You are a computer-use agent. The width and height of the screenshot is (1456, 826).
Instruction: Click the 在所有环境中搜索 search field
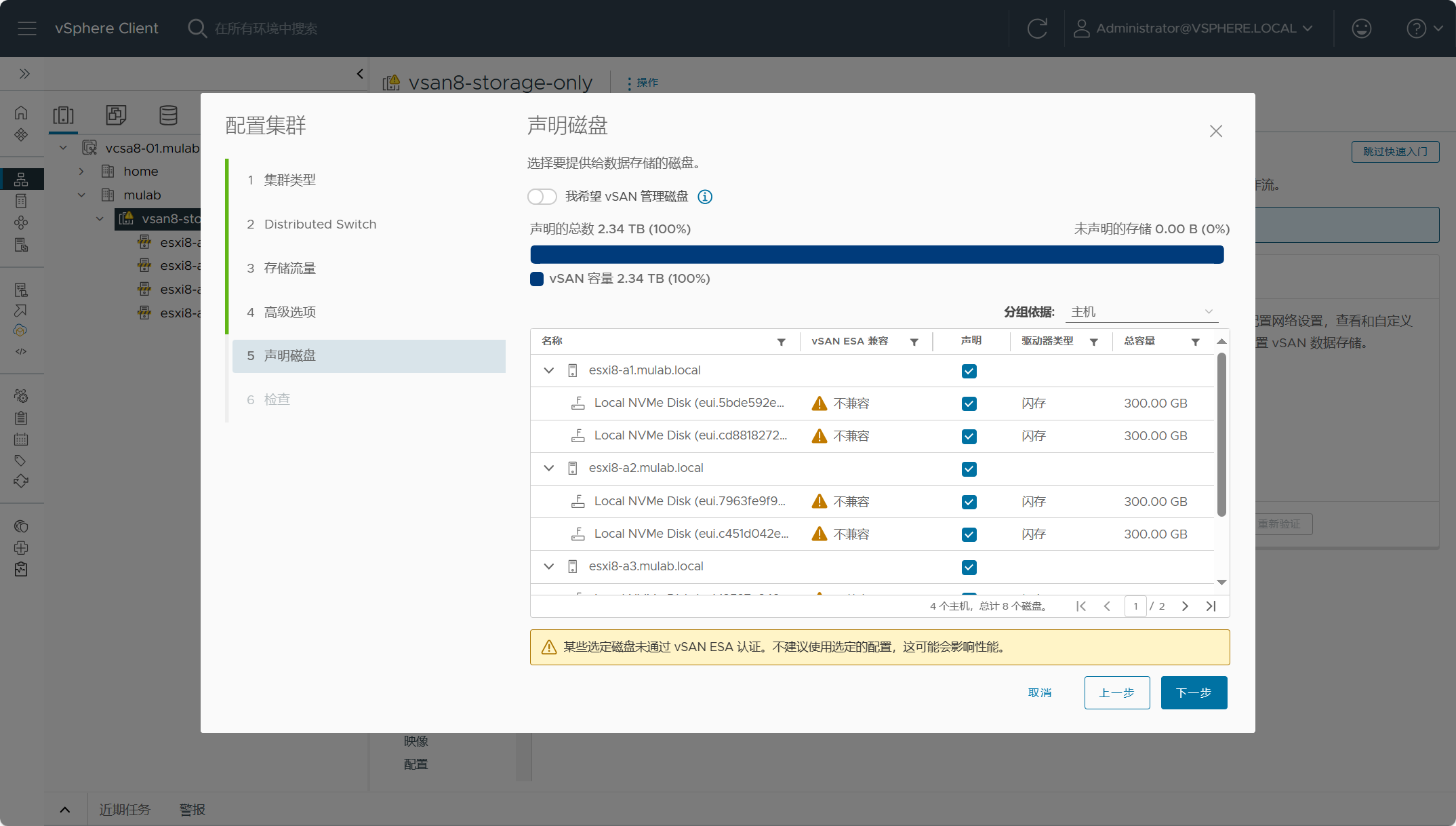click(x=266, y=28)
